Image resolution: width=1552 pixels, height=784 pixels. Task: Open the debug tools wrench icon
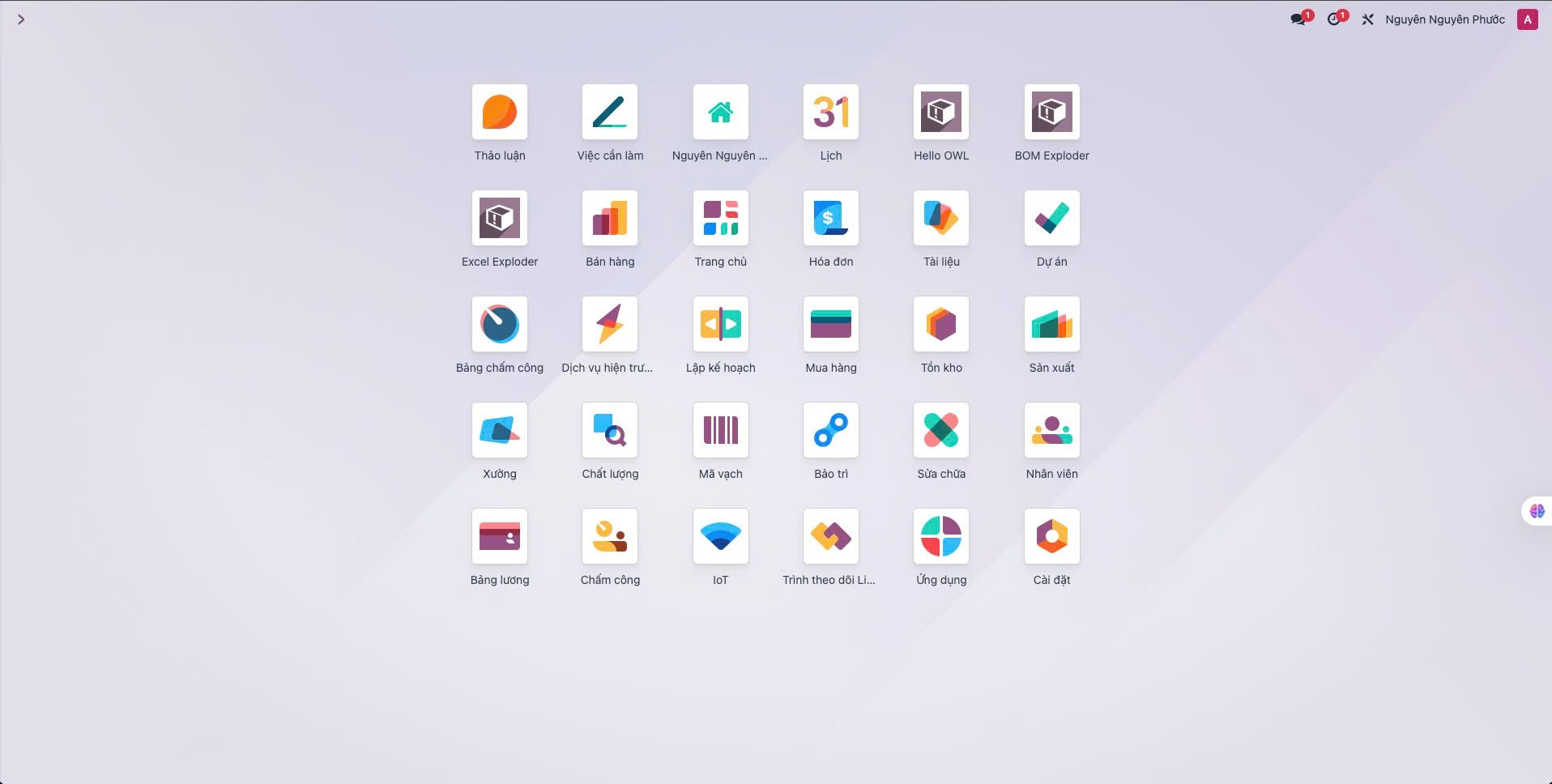pos(1367,19)
